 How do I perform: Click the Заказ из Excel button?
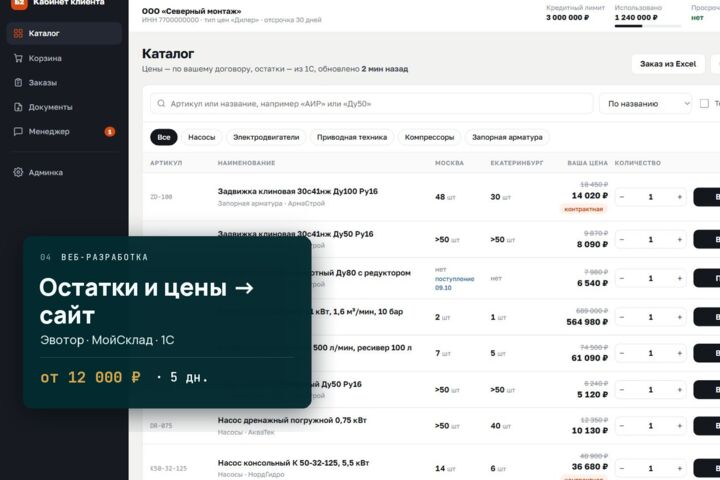coord(668,64)
